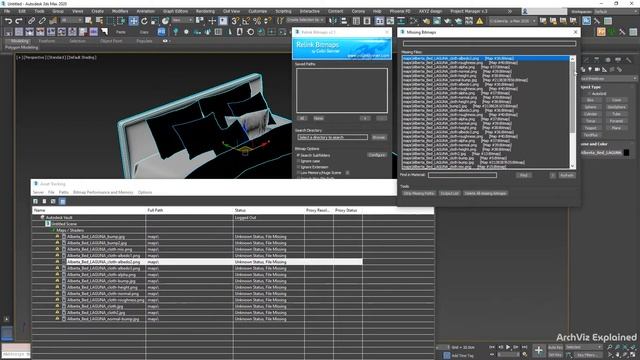Screen dimensions: 640x360
Task: Switch to the Freeform ribbon tab
Action: [47, 41]
